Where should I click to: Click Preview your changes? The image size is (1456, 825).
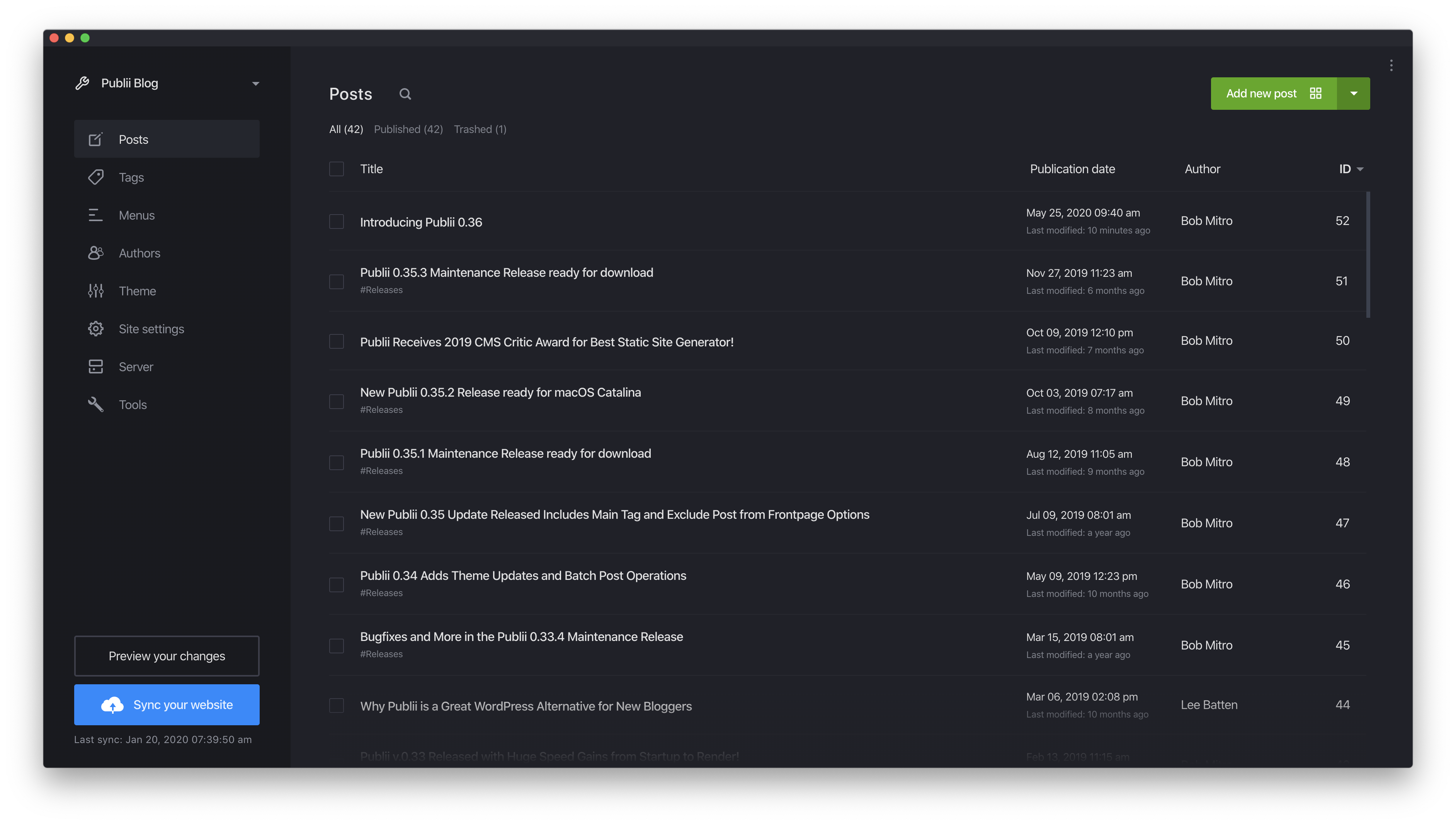coord(167,656)
